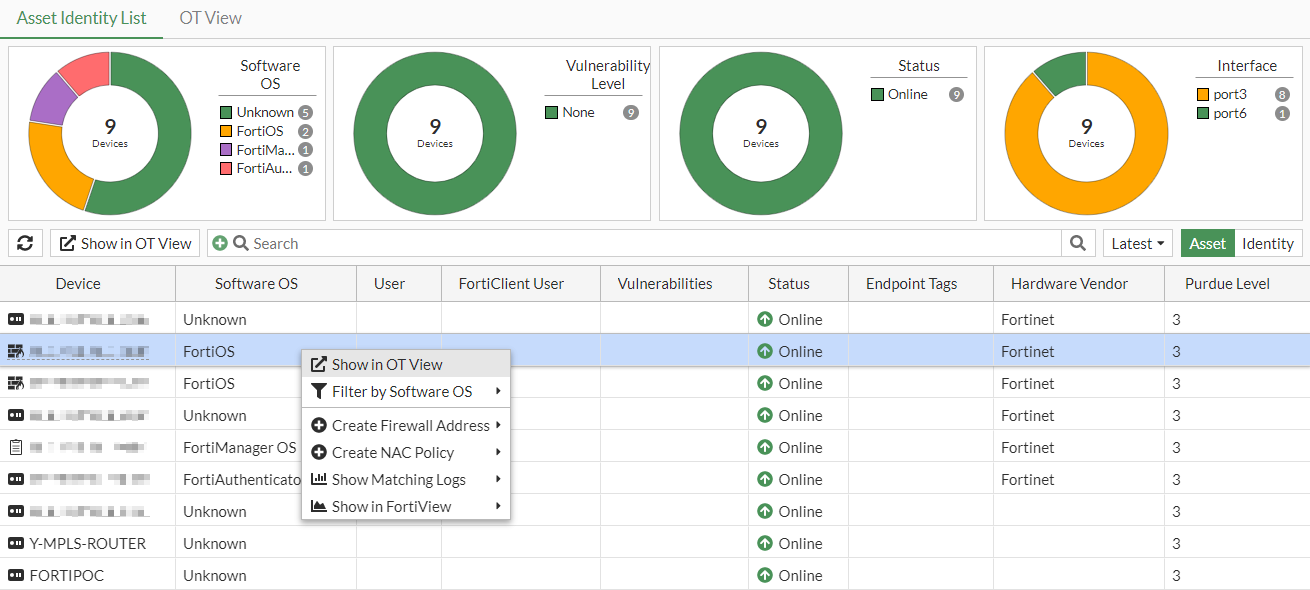This screenshot has height=590, width=1310.
Task: Open the Latest dropdown
Action: [x=1137, y=243]
